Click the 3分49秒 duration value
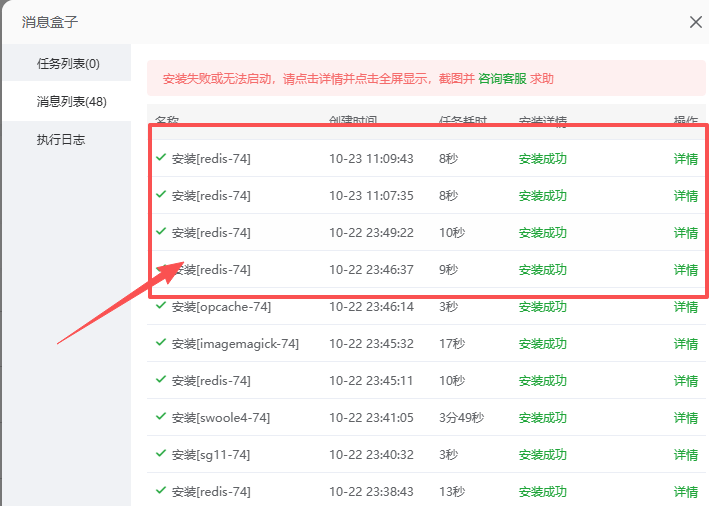 click(x=461, y=418)
